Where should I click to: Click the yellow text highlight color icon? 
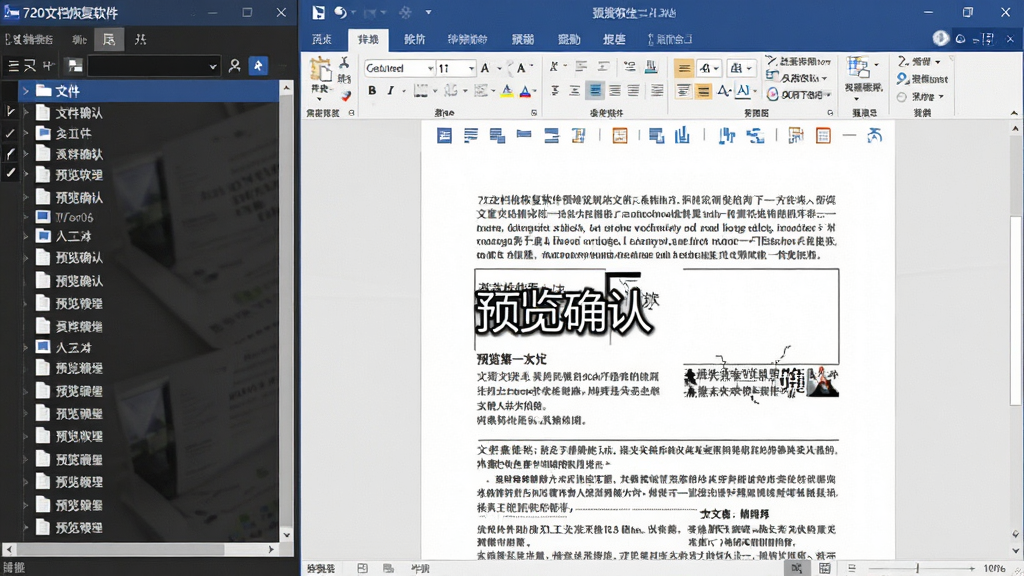(507, 91)
